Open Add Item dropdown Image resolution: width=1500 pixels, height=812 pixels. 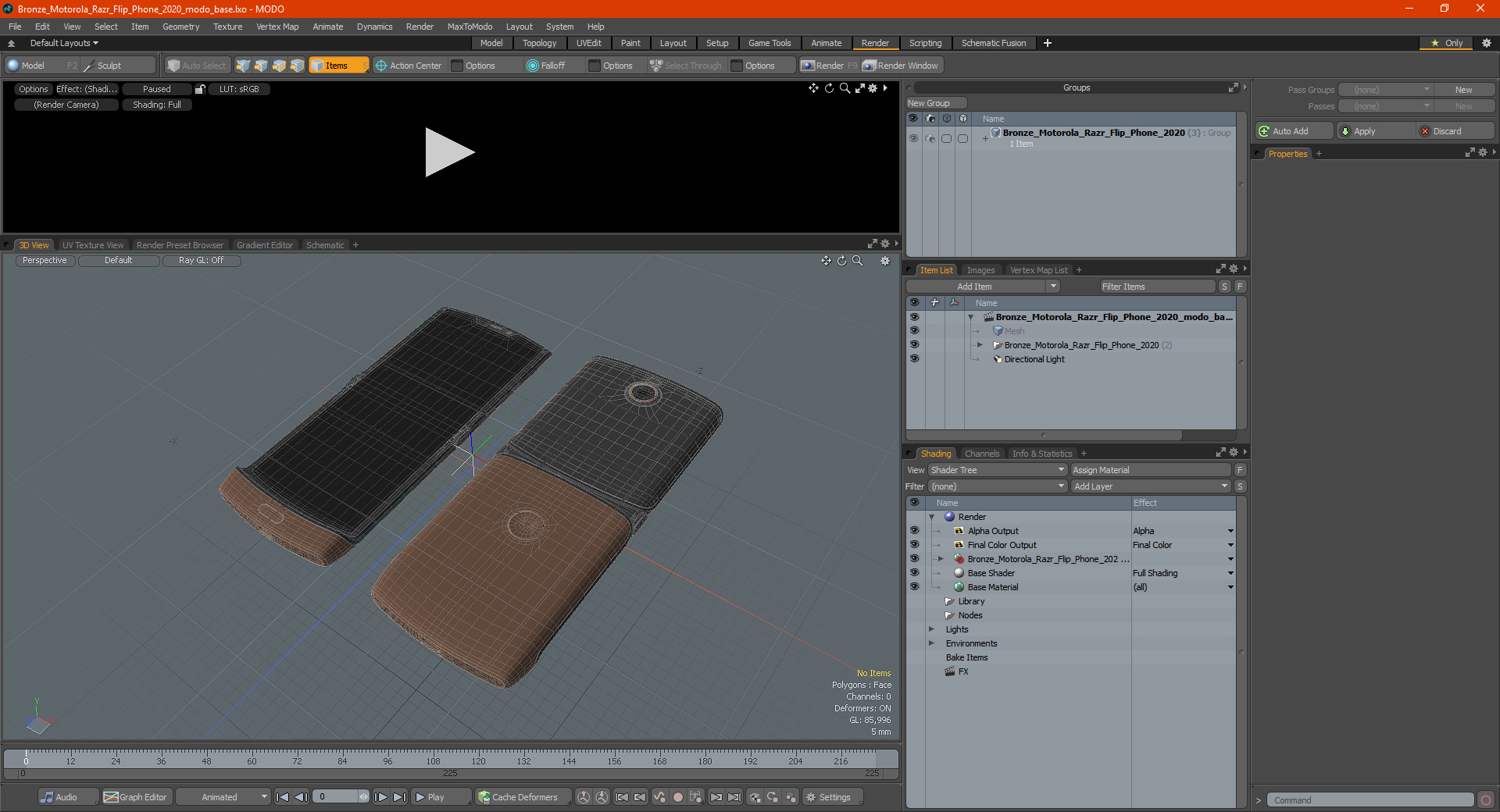(x=1053, y=287)
